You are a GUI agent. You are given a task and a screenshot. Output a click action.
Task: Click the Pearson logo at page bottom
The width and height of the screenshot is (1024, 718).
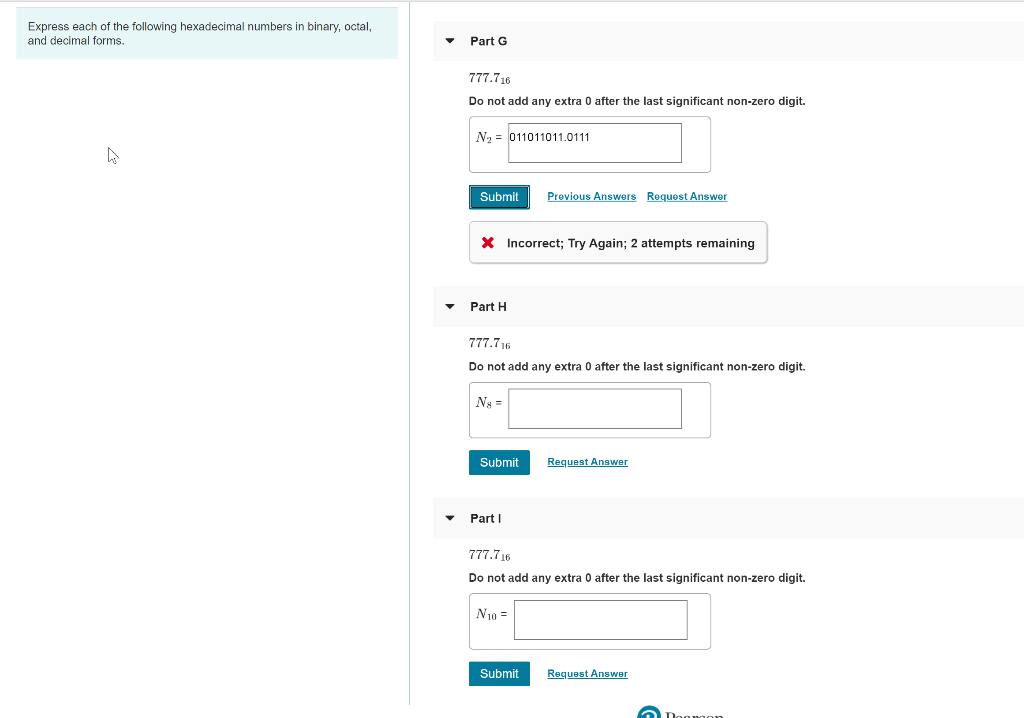click(x=663, y=712)
